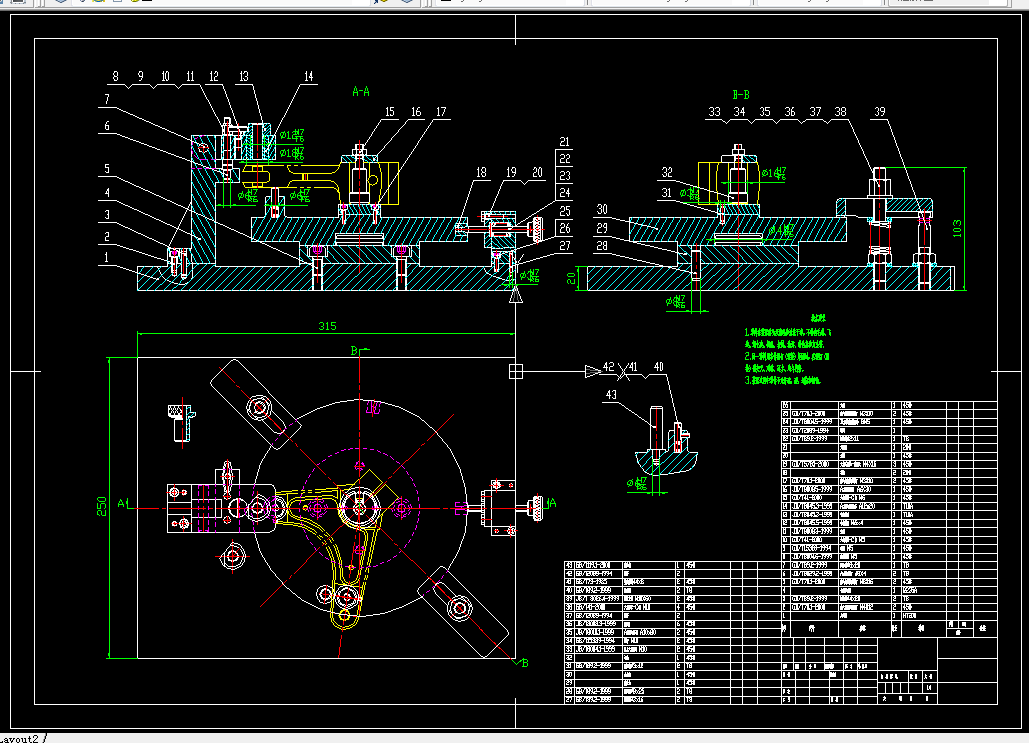Screen dimensions: 1029x743
Task: Select the 103 height dimension text
Action: [957, 228]
